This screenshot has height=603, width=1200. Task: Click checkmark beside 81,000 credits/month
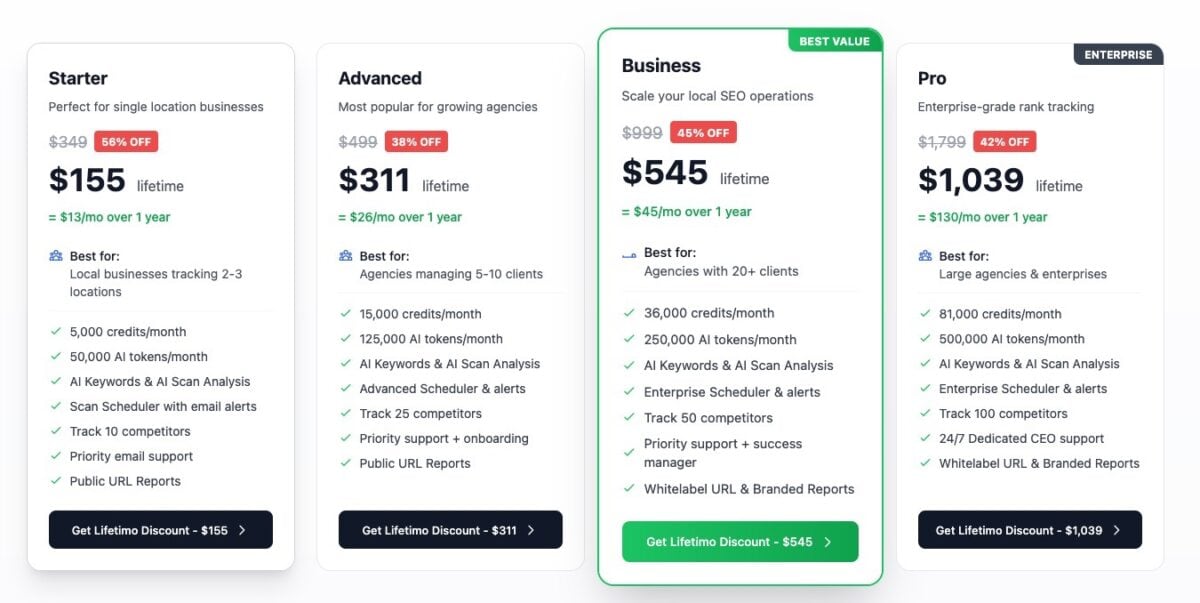pos(925,314)
